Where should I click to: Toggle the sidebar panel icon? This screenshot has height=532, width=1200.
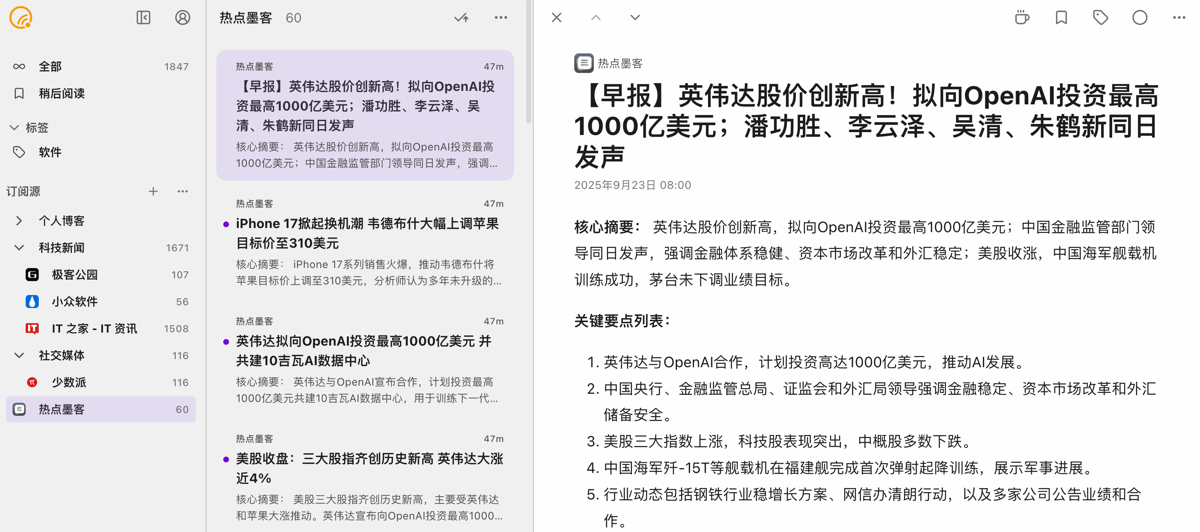coord(143,18)
